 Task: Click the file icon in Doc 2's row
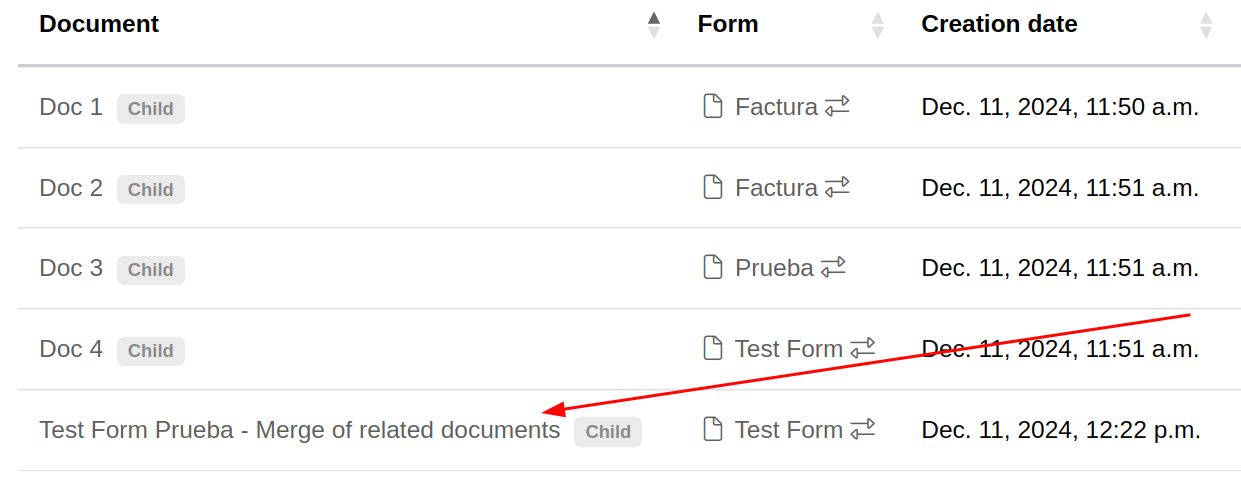(x=713, y=187)
